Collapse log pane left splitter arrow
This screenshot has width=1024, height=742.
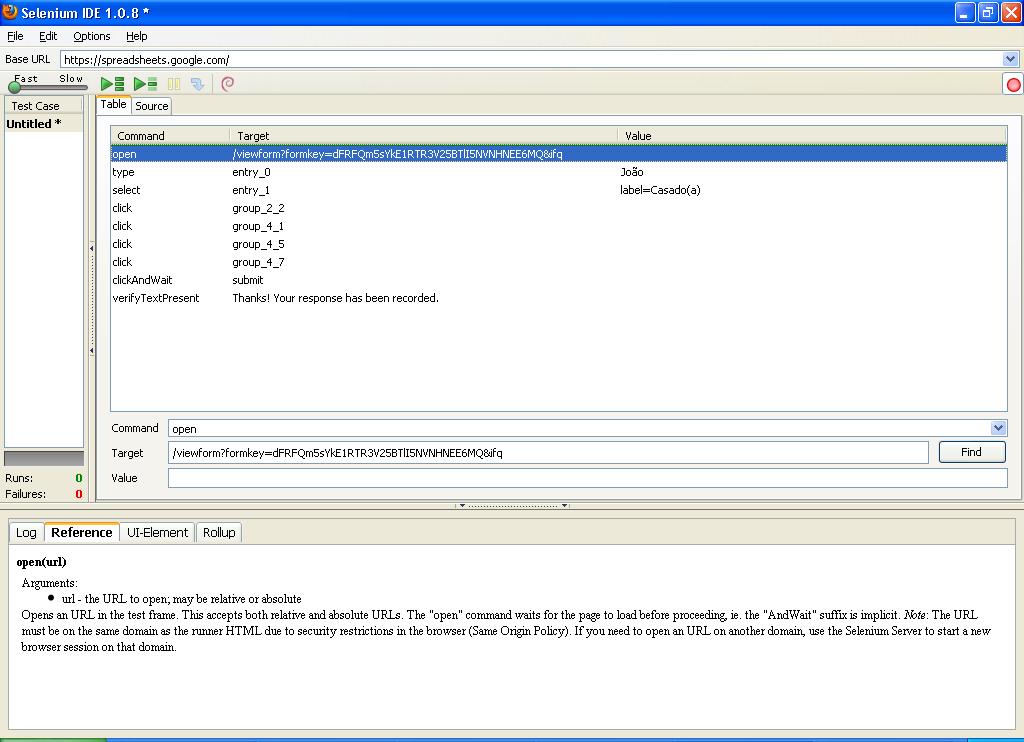[462, 506]
